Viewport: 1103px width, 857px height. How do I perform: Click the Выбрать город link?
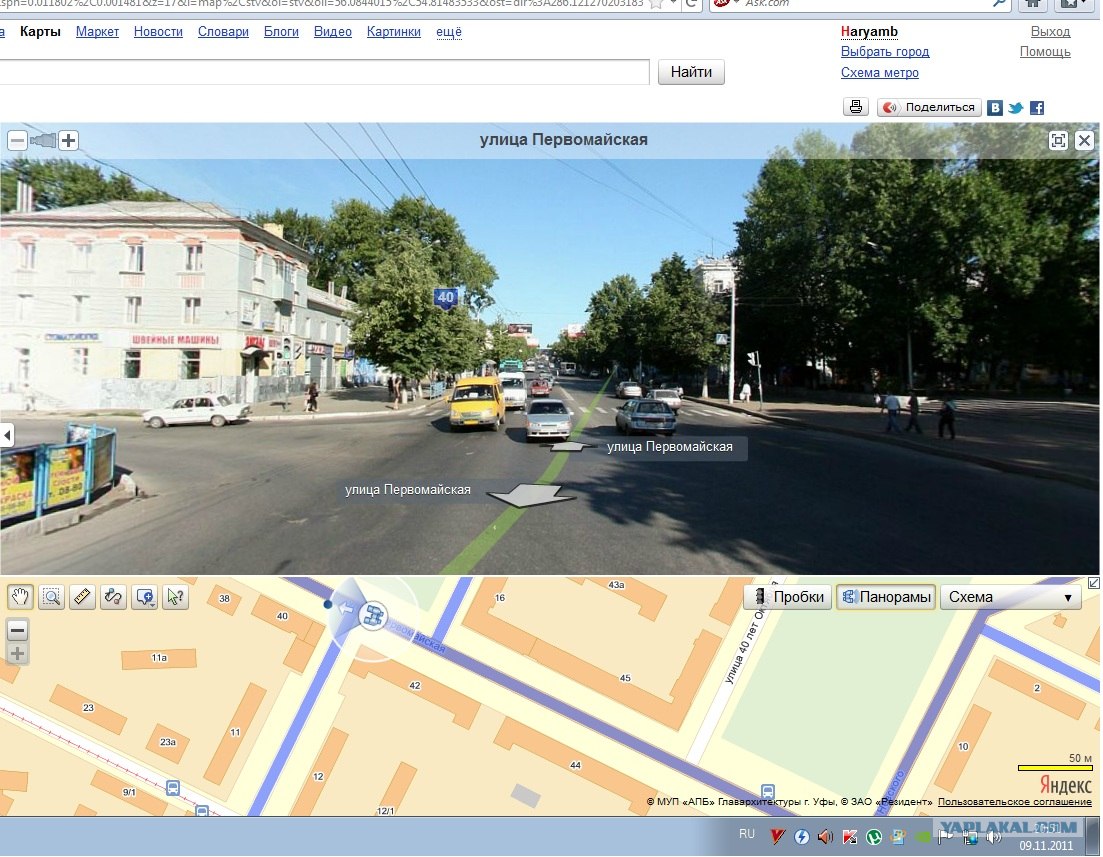point(885,51)
